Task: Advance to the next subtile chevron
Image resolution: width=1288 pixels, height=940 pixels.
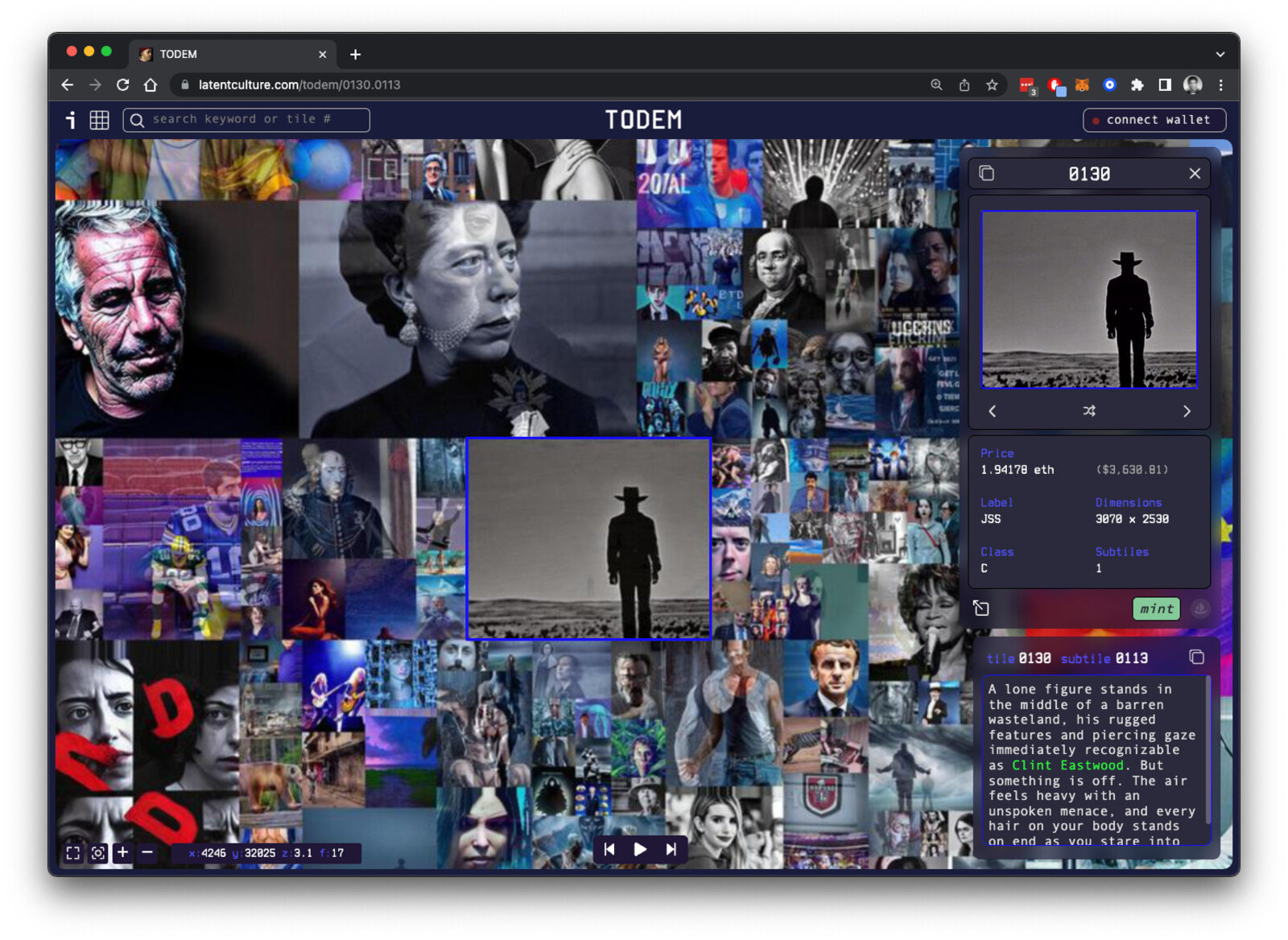Action: click(1187, 410)
